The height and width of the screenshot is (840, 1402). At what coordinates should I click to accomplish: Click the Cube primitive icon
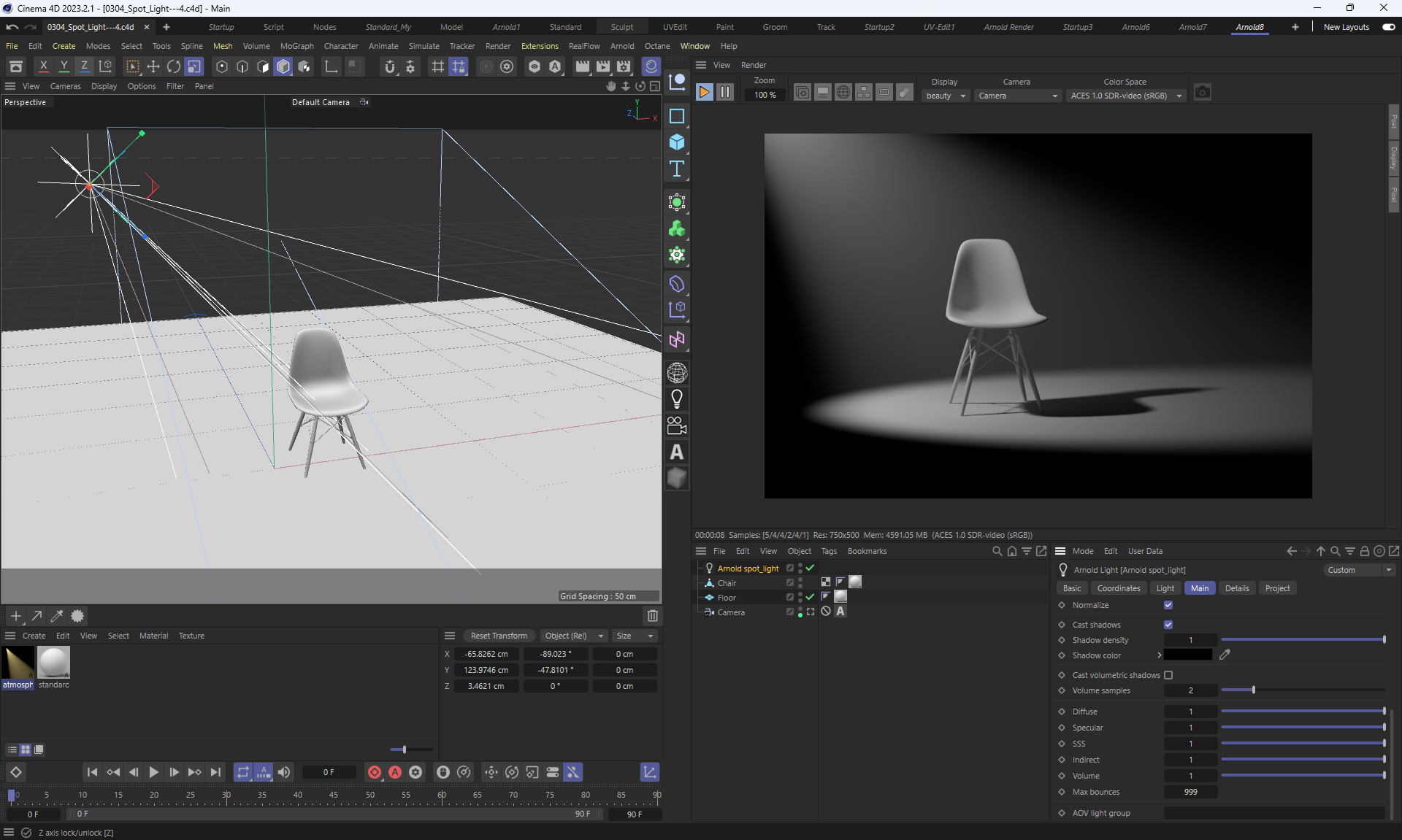click(x=677, y=142)
